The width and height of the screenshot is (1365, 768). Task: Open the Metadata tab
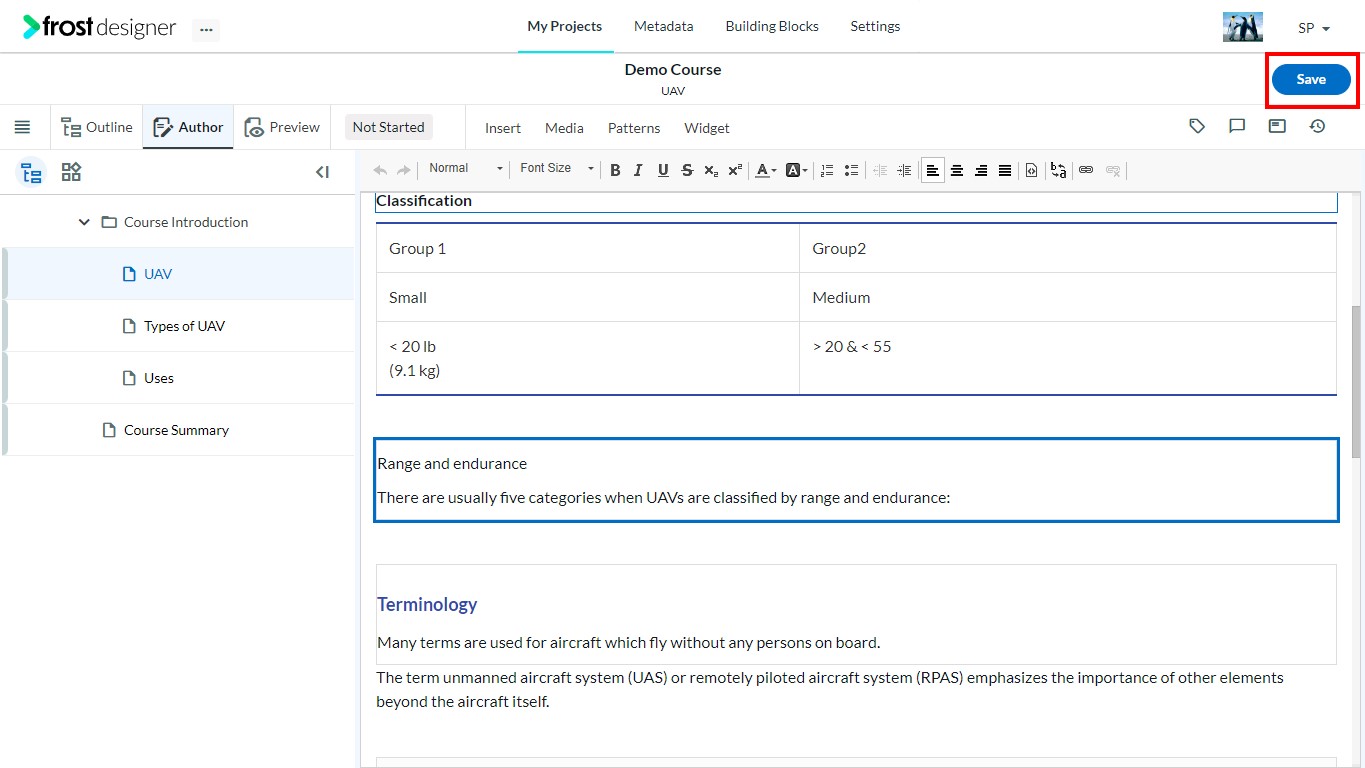663,26
